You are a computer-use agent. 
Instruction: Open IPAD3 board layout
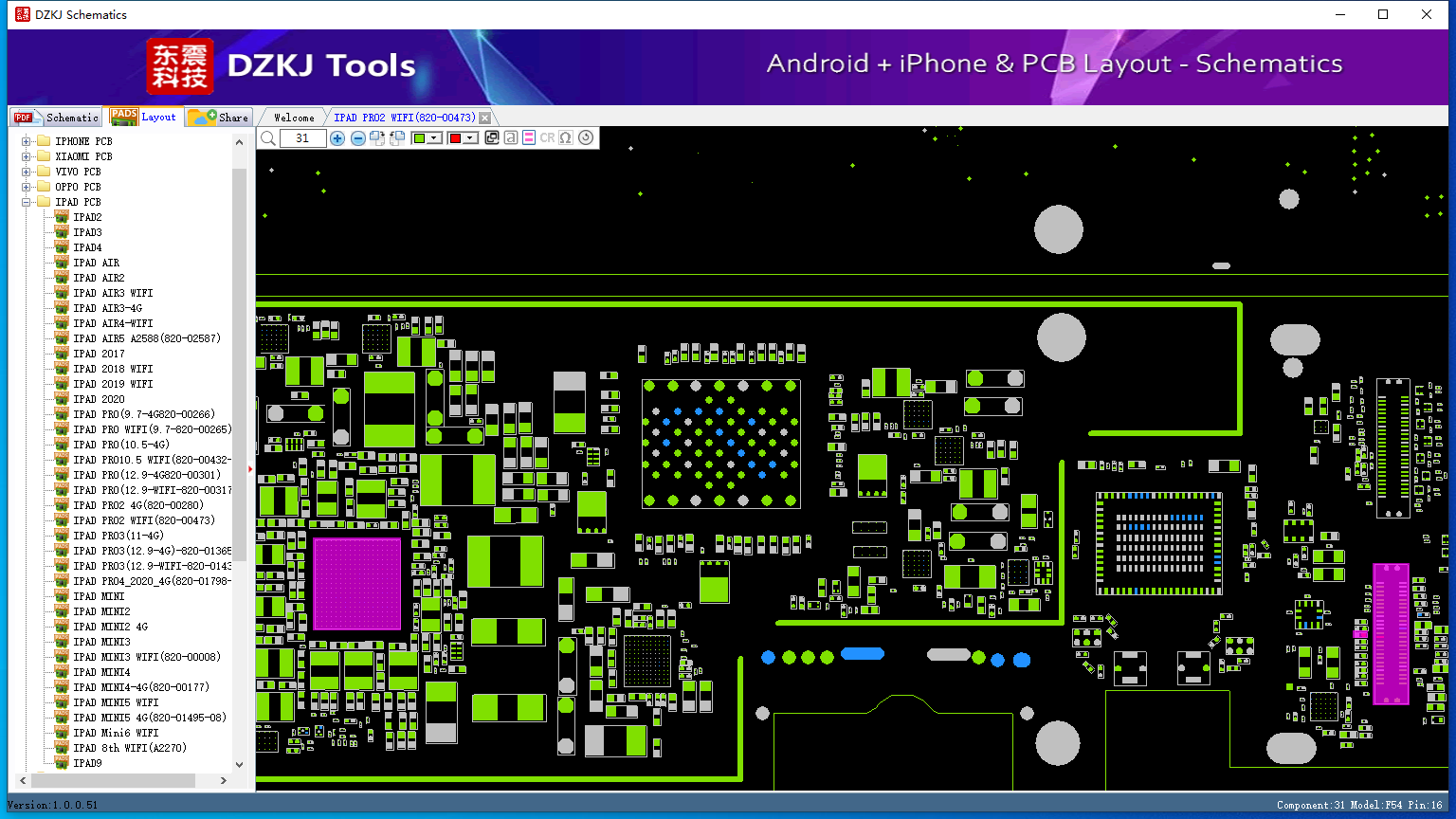coord(87,232)
